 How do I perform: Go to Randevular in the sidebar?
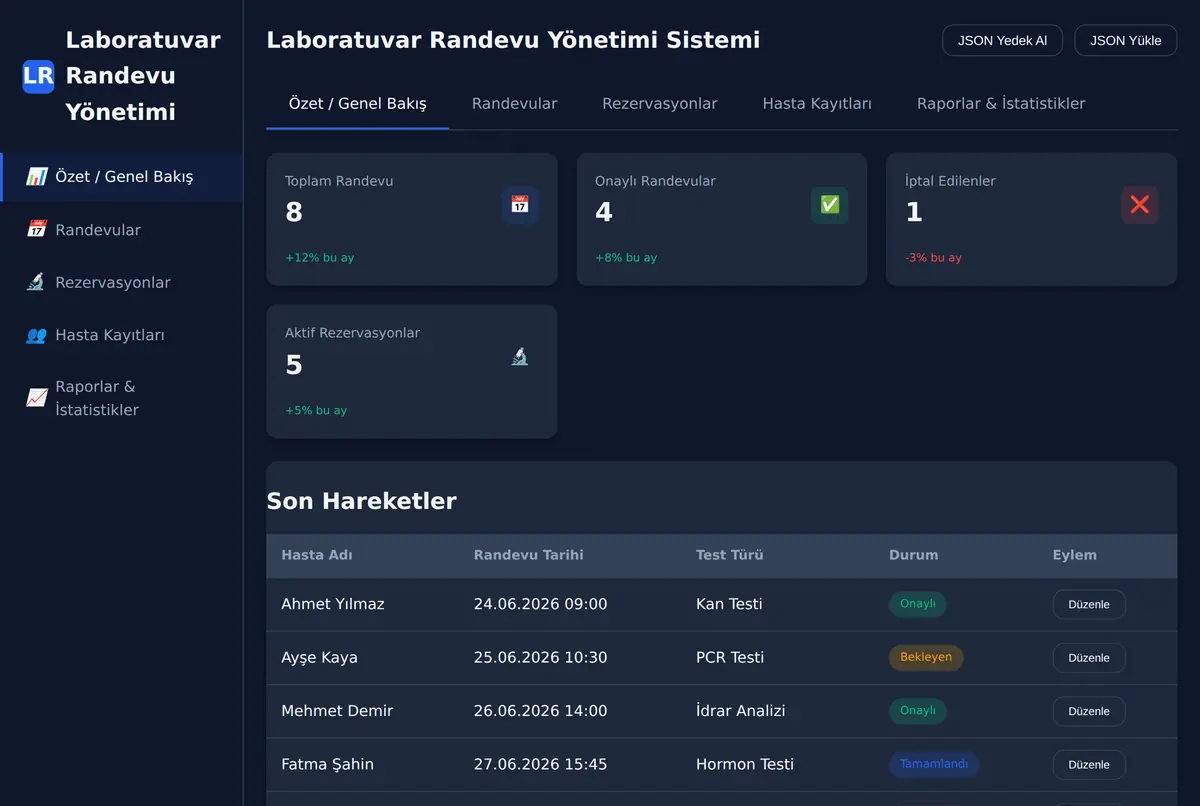tap(122, 230)
